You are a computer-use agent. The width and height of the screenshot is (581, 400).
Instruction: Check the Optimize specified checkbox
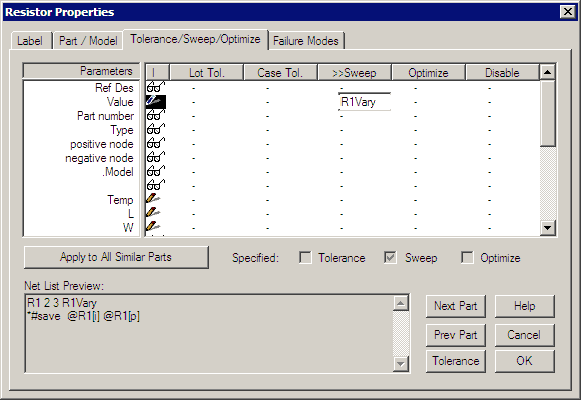click(467, 257)
